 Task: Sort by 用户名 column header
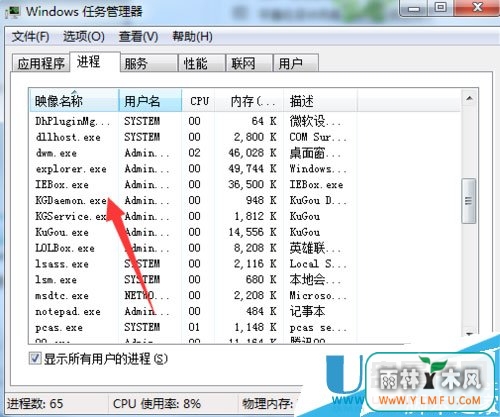[150, 100]
